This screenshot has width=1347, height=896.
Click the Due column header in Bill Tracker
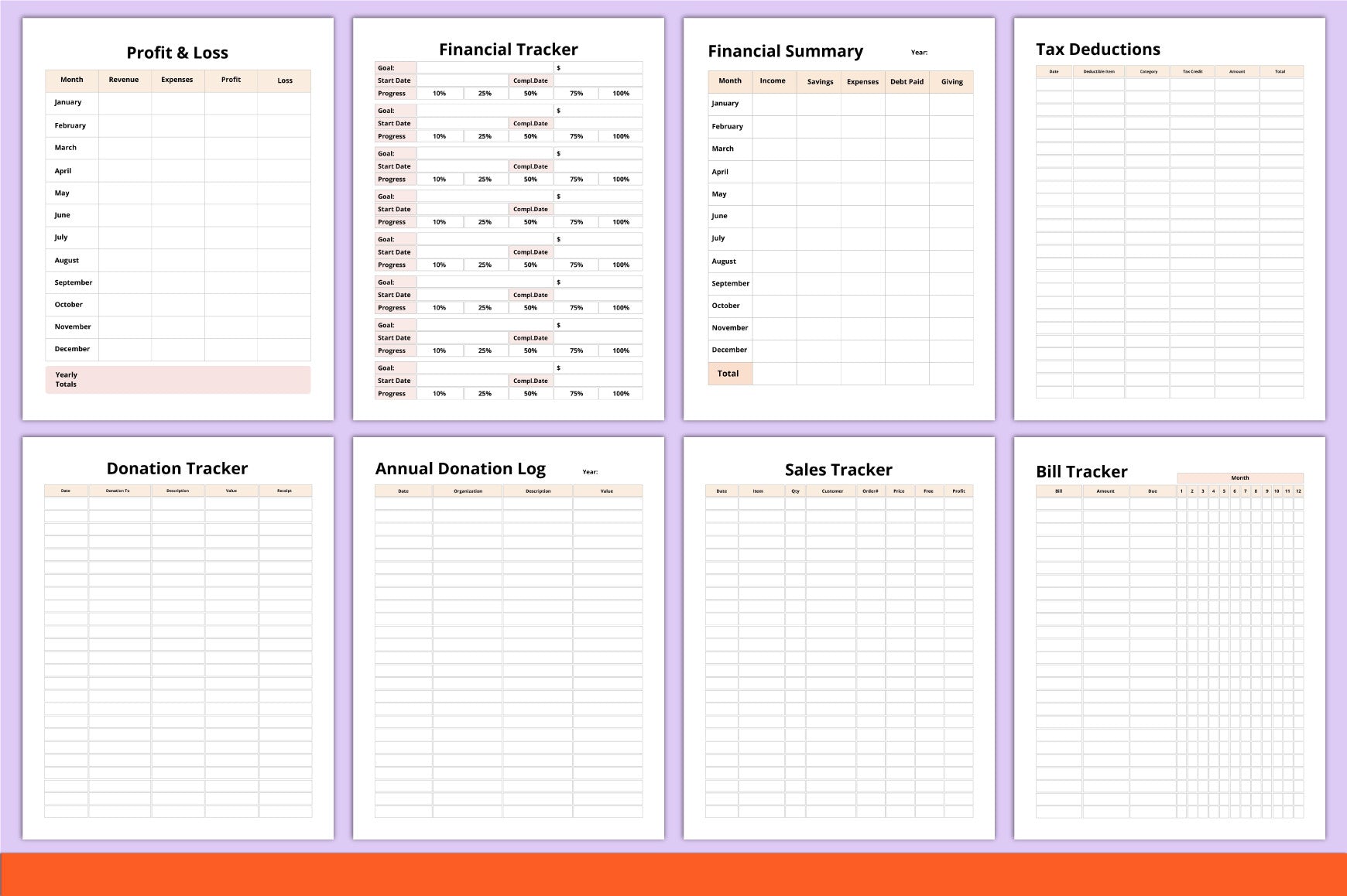pyautogui.click(x=1153, y=491)
